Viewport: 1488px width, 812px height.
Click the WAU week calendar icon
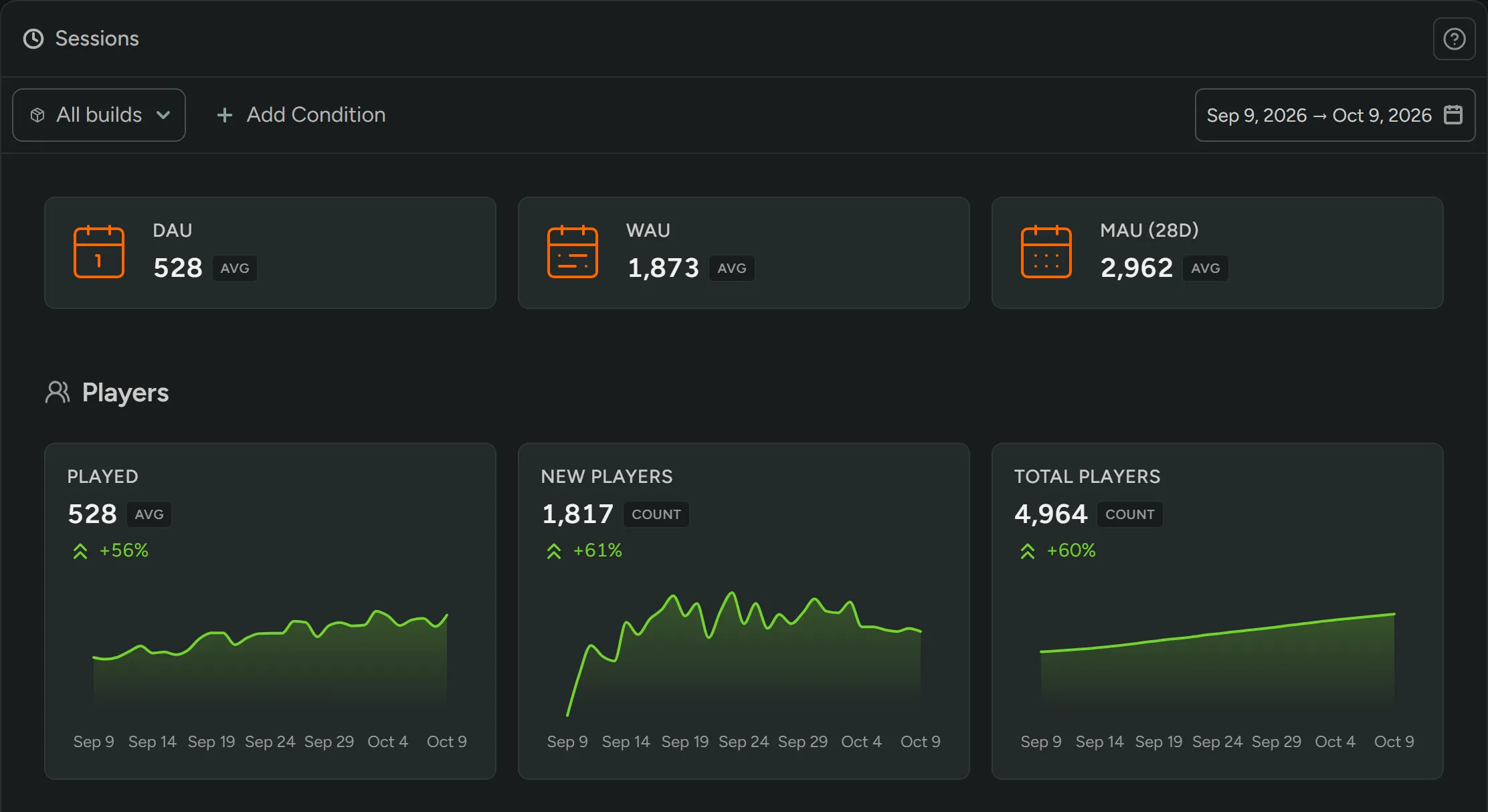[573, 252]
